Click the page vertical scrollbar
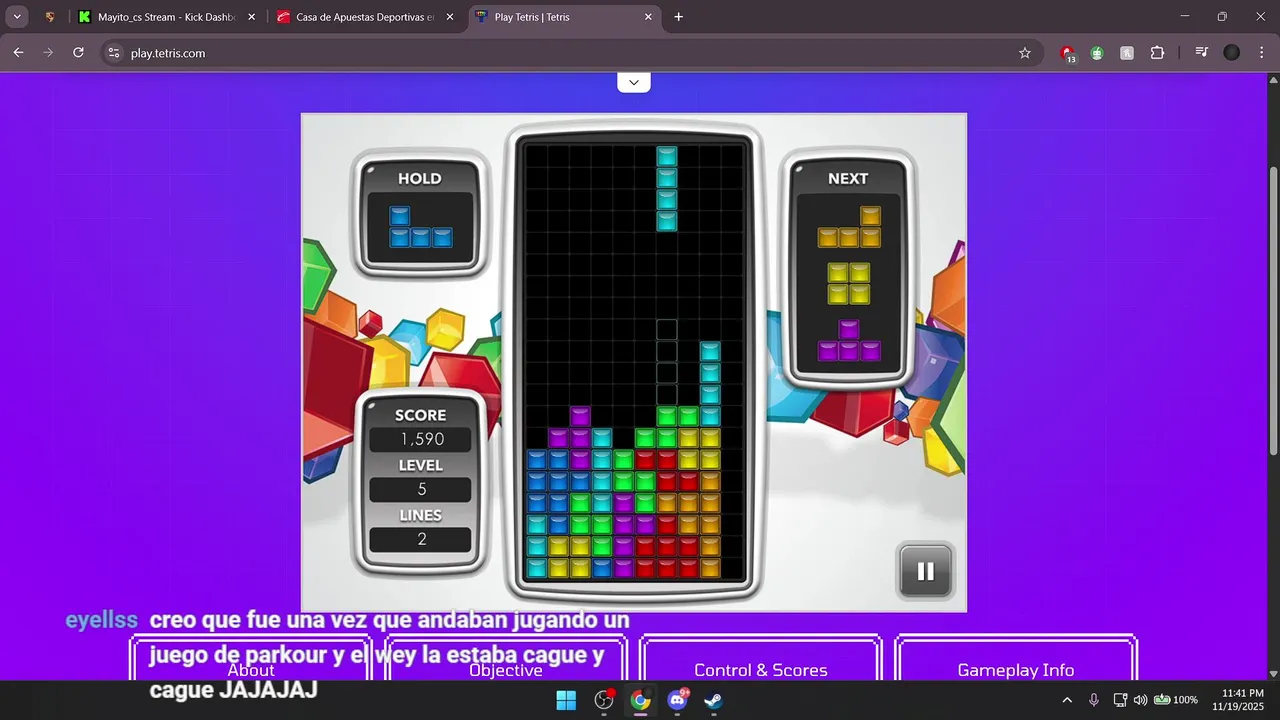 click(x=1273, y=310)
